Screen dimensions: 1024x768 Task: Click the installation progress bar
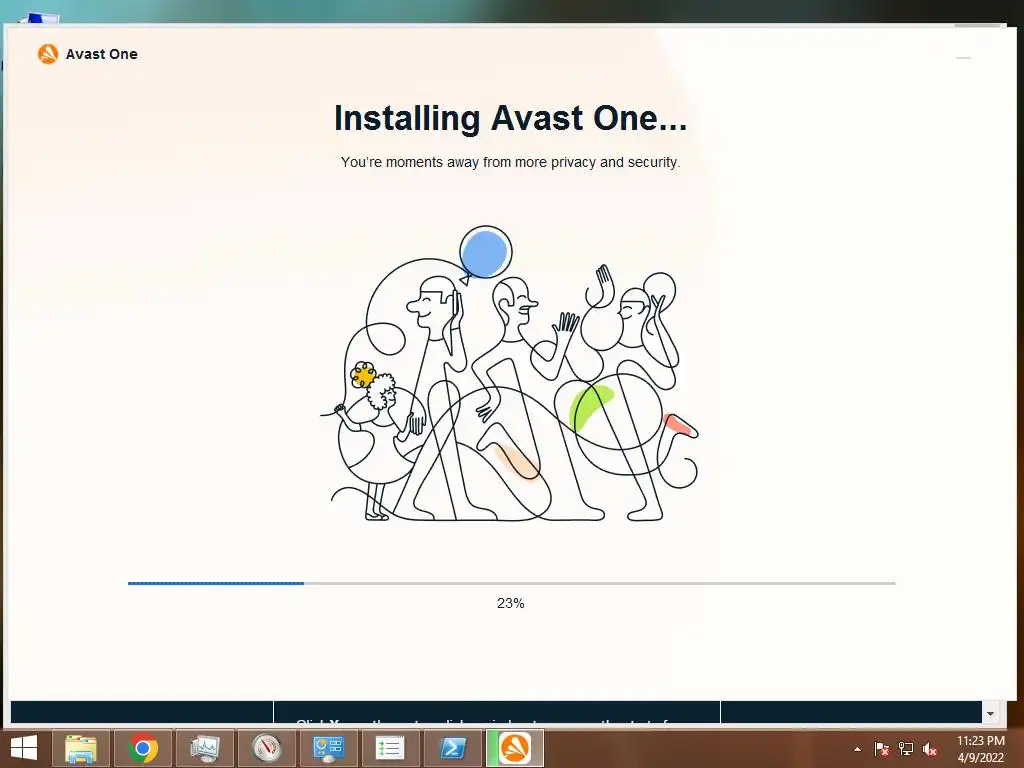511,583
